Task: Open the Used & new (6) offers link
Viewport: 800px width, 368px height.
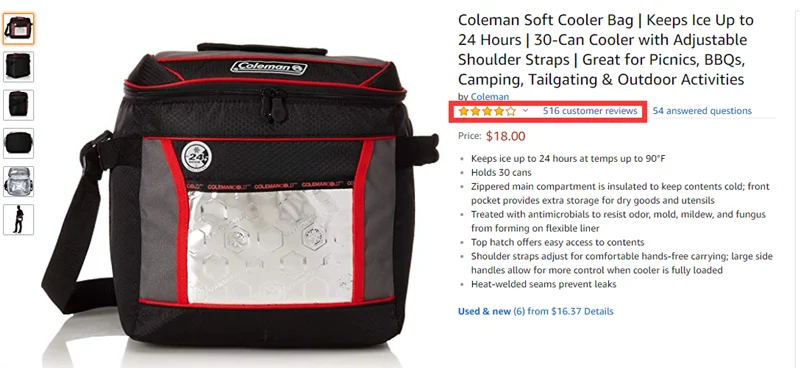Action: 491,311
